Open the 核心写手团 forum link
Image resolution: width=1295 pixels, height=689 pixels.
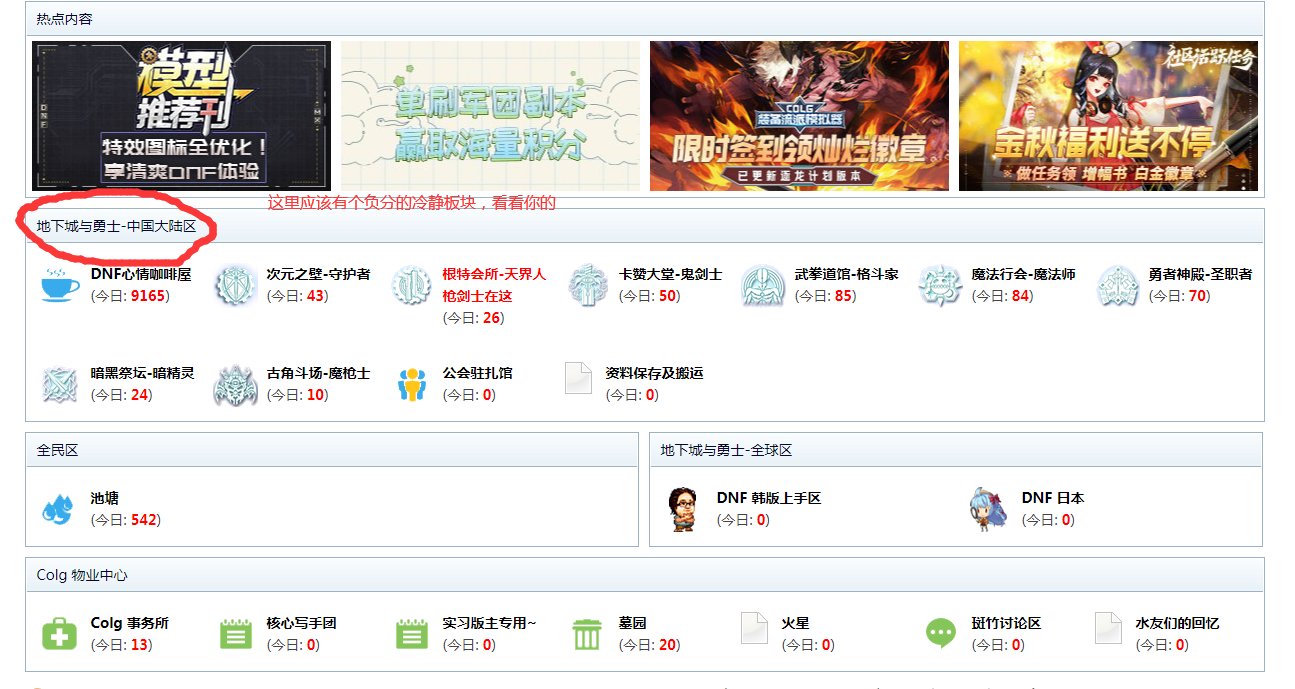point(301,623)
